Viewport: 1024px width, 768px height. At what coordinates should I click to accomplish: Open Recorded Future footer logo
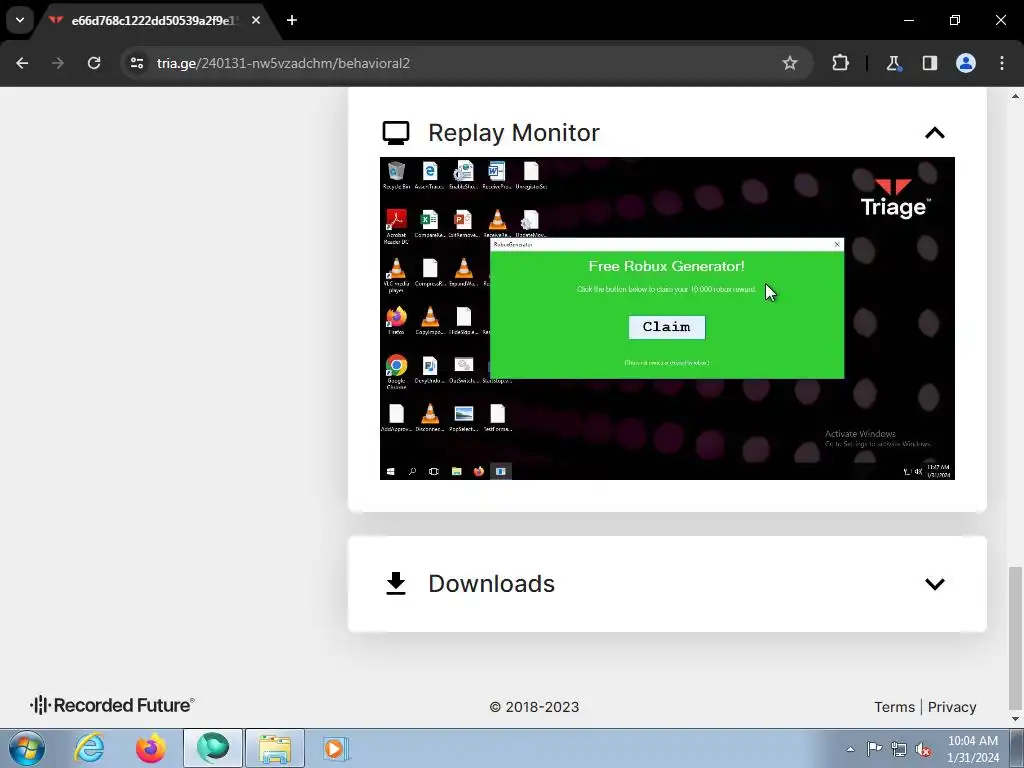pos(112,705)
